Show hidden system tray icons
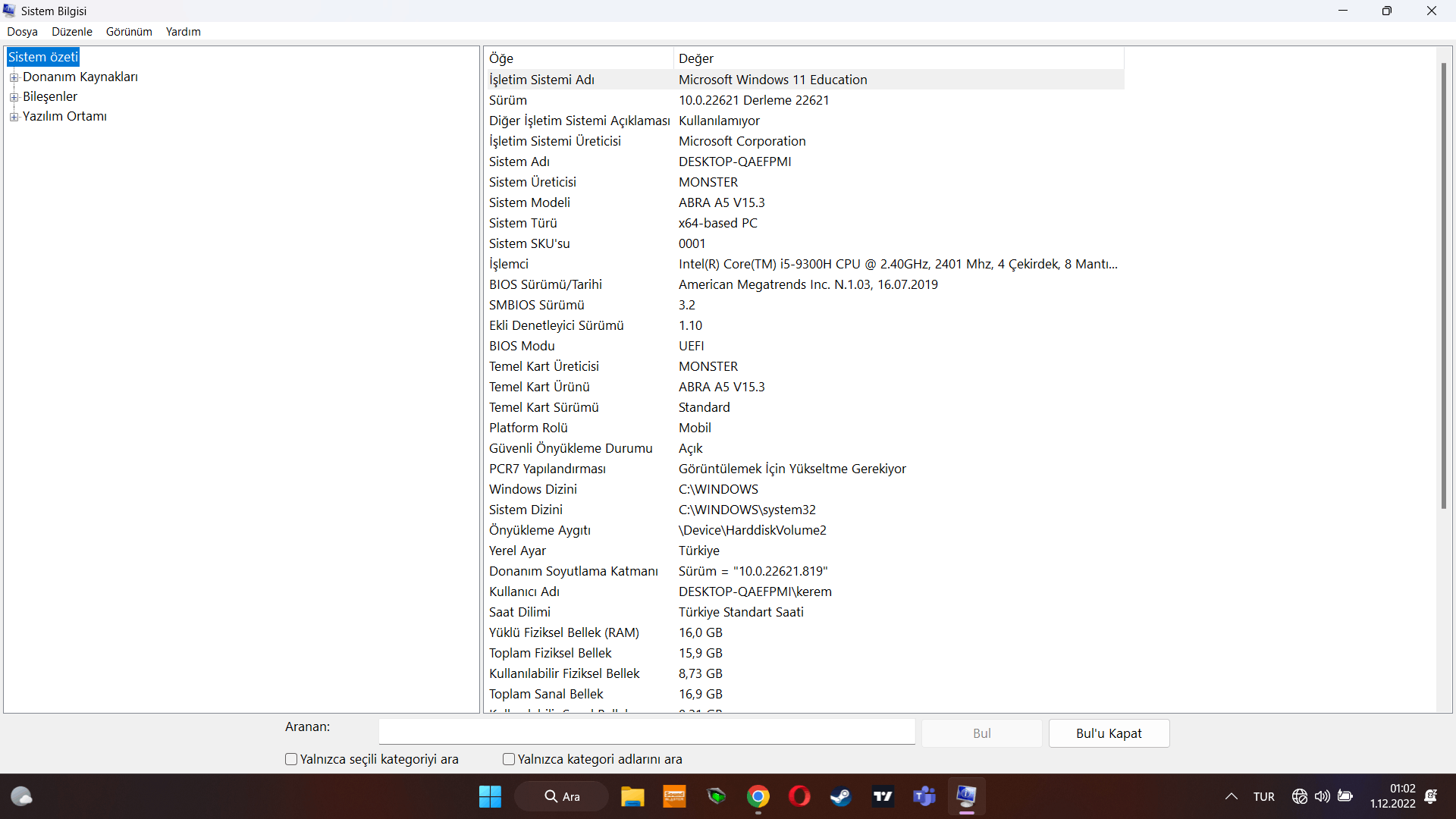 [x=1232, y=796]
